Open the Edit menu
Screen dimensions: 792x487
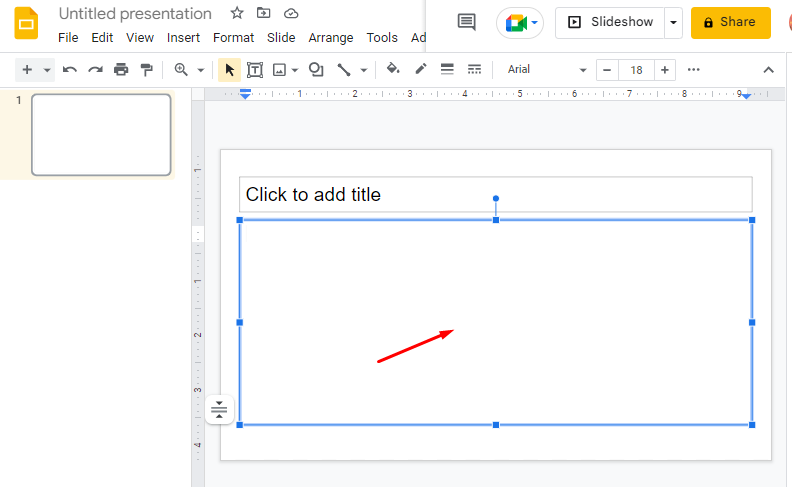coord(102,38)
